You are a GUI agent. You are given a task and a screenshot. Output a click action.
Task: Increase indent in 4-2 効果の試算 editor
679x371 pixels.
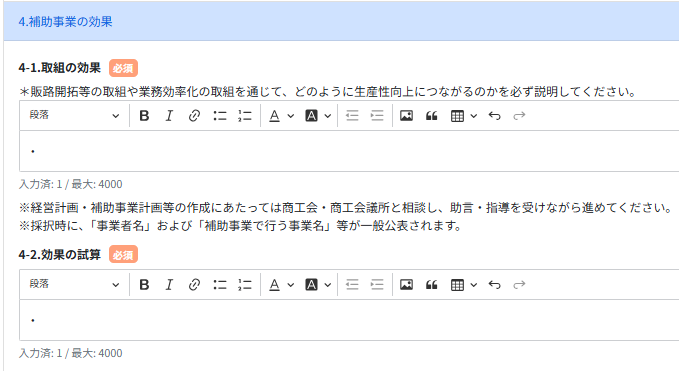tap(377, 284)
